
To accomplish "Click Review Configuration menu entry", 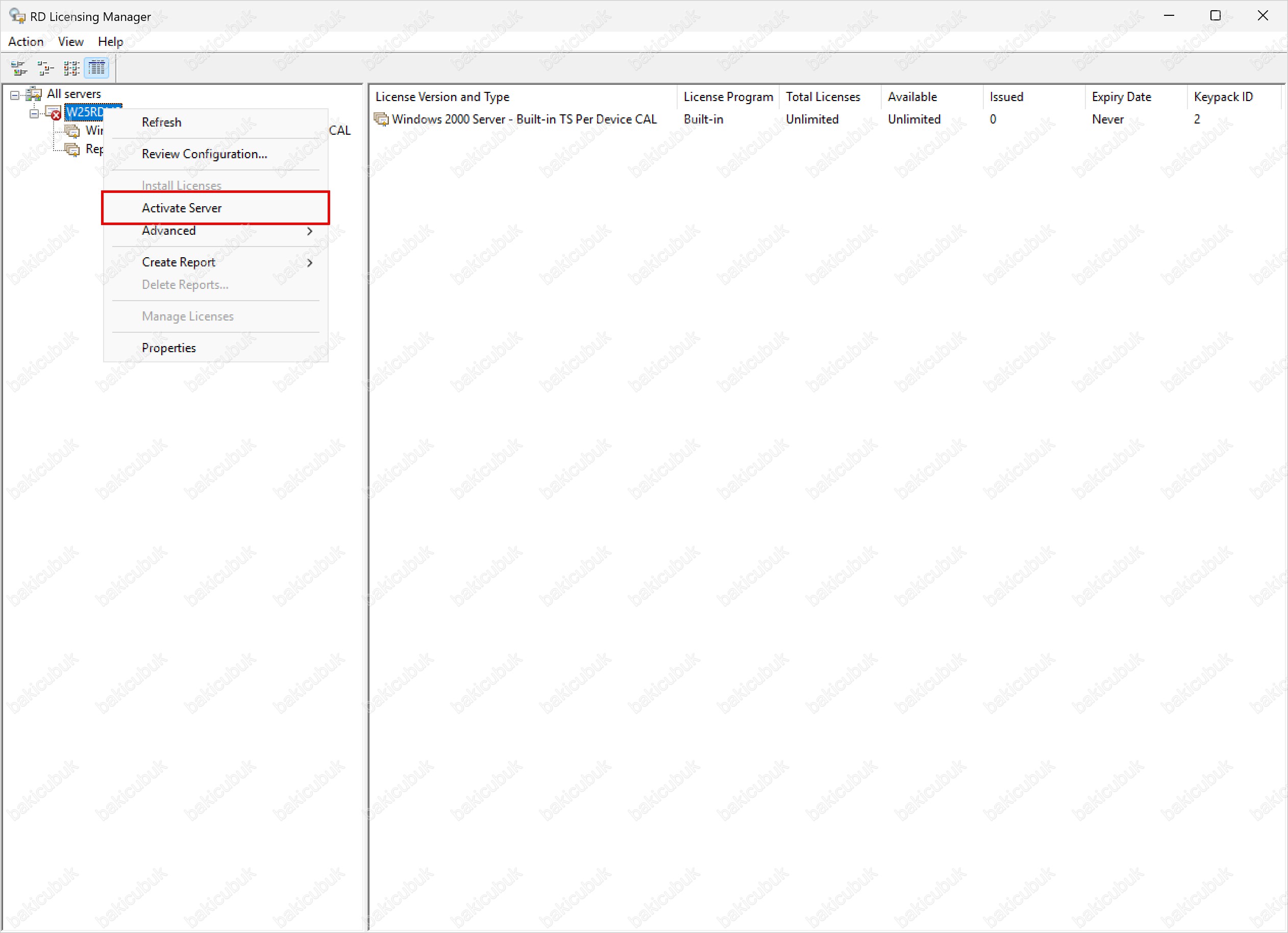I will click(x=205, y=154).
